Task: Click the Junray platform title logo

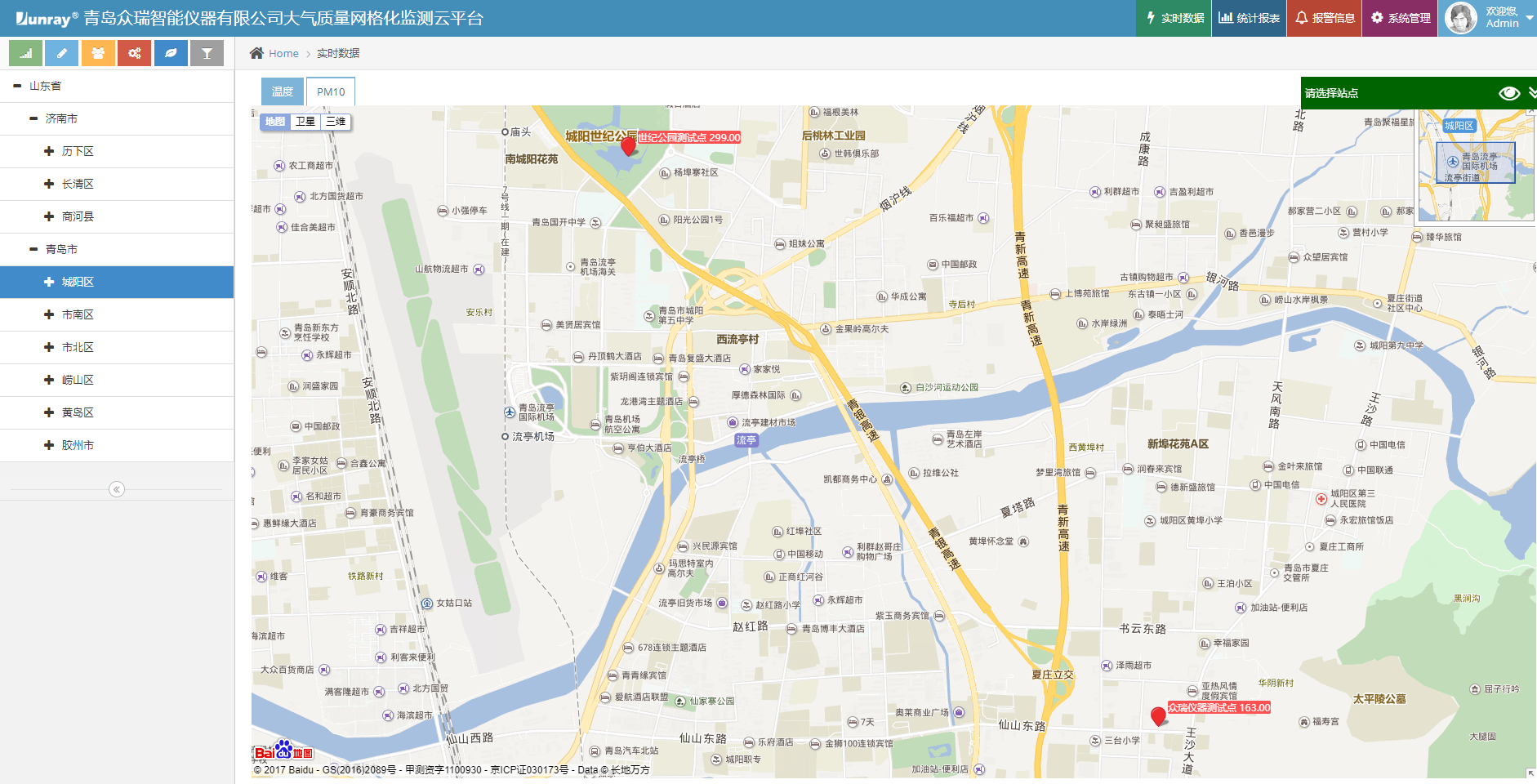Action: (249, 18)
